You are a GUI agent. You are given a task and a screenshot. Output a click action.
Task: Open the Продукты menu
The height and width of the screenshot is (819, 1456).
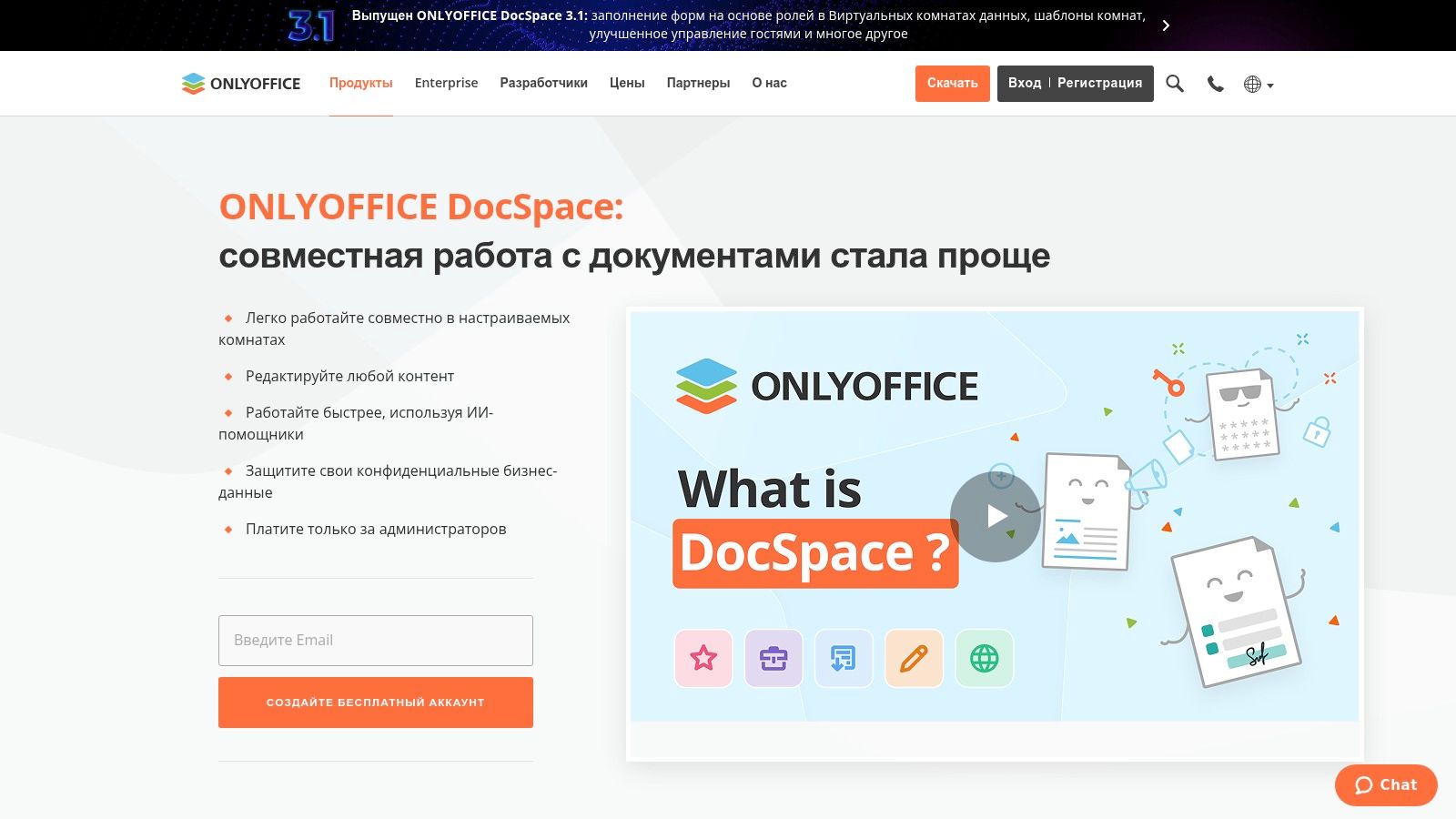361,83
